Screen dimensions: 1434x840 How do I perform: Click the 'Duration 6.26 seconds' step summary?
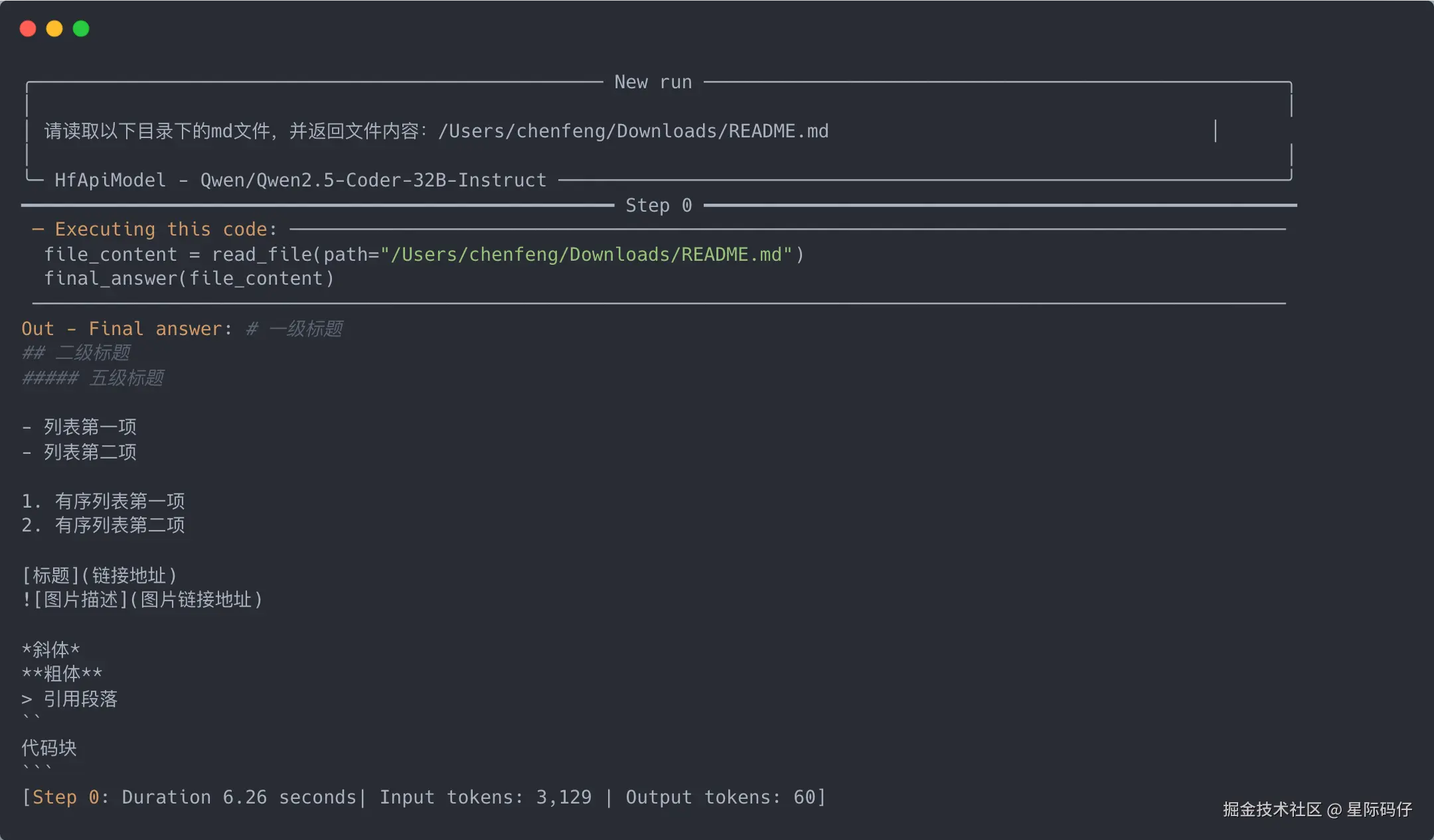point(239,798)
